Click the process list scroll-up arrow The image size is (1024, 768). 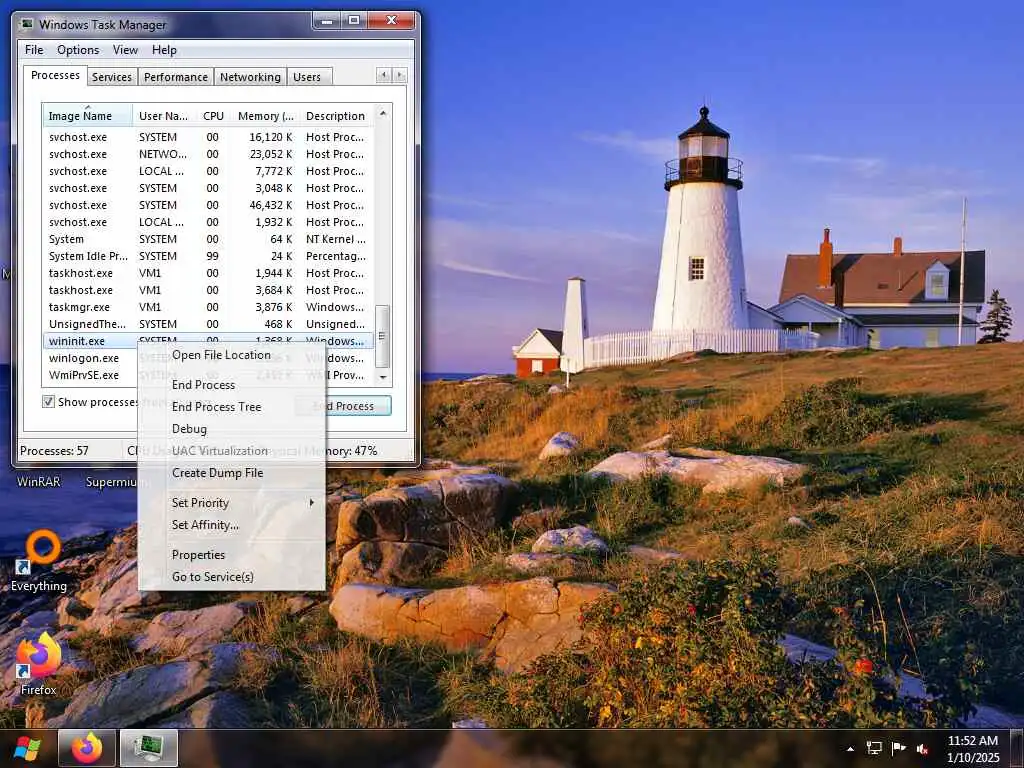click(x=383, y=114)
